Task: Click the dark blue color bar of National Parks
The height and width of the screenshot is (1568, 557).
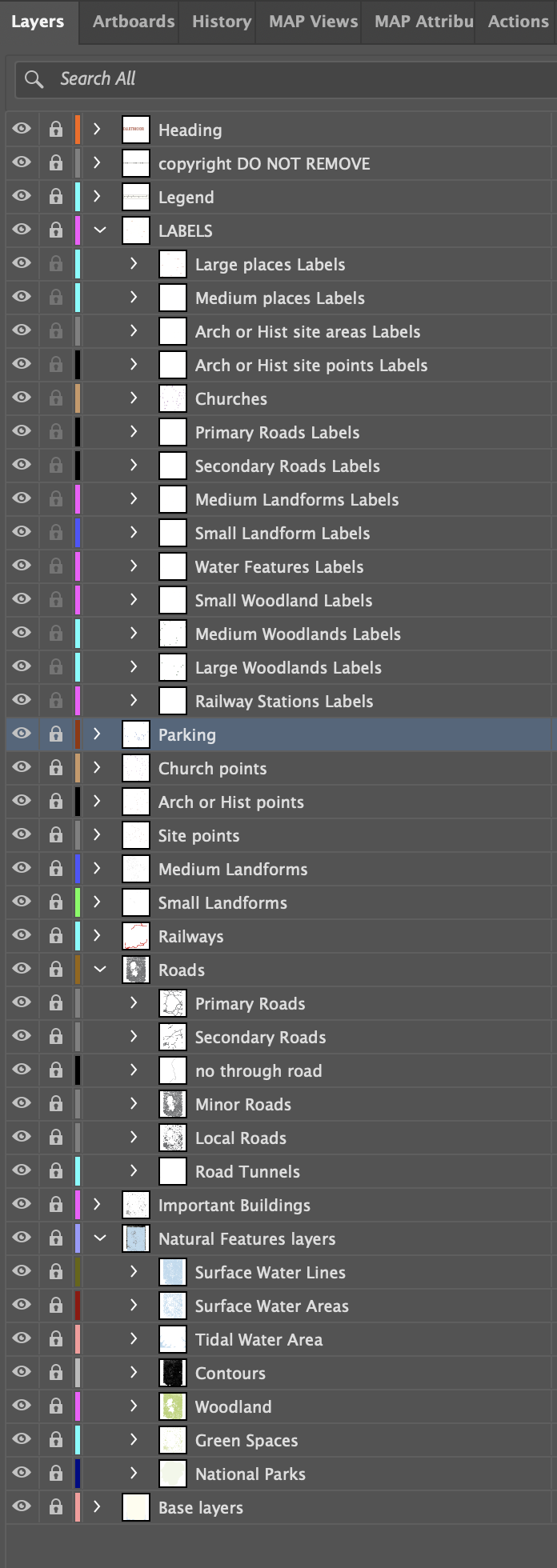Action: point(78,1474)
